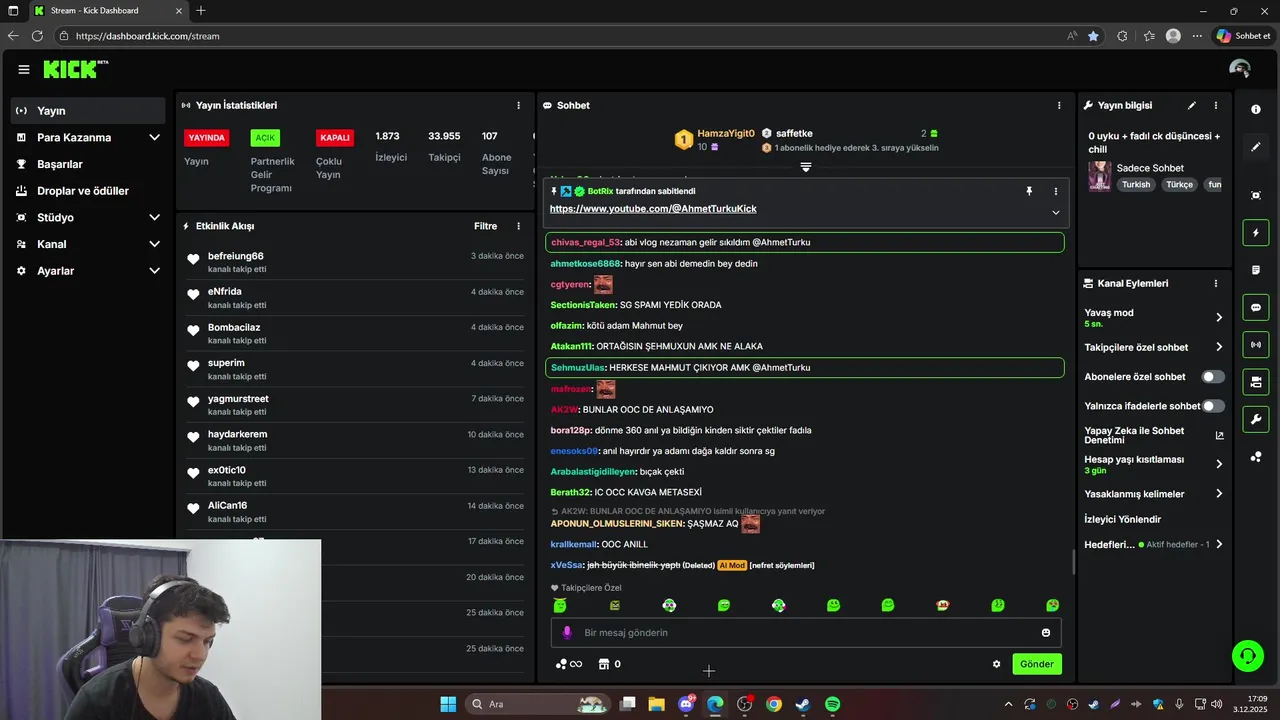
Task: Toggle Abonelere özel sohbet switch
Action: pyautogui.click(x=1213, y=377)
